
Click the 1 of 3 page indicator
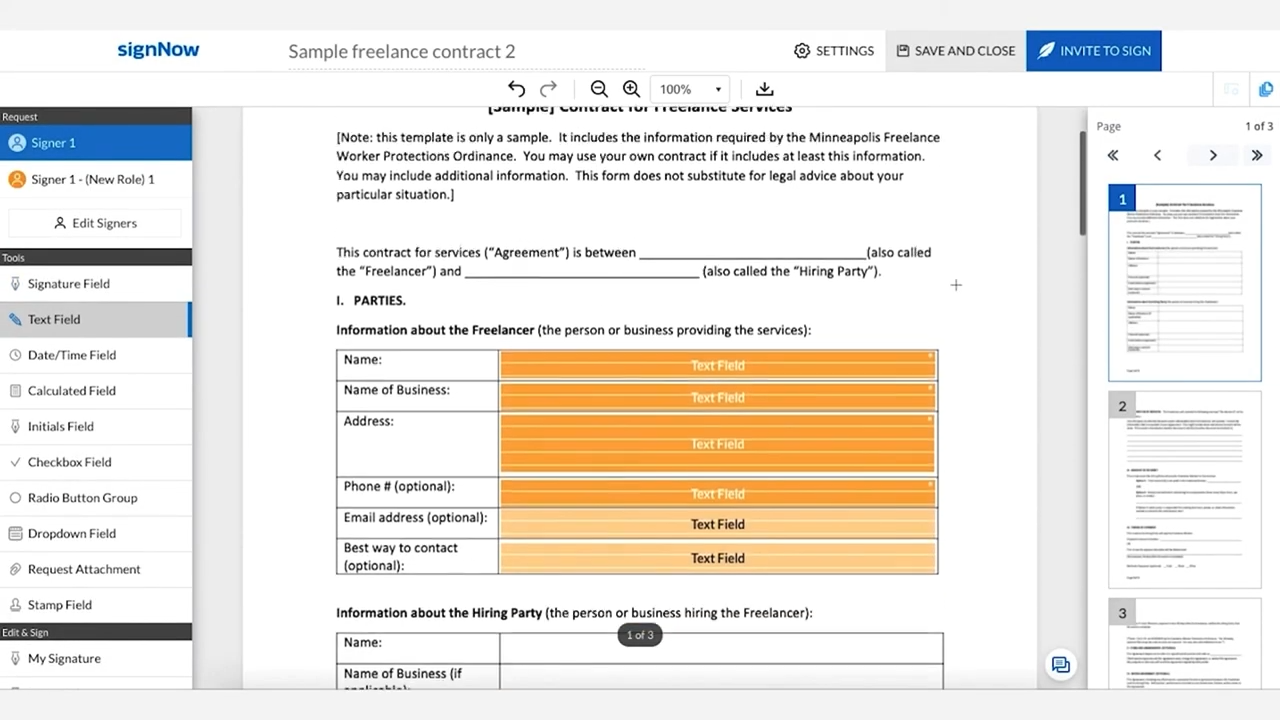pos(640,635)
